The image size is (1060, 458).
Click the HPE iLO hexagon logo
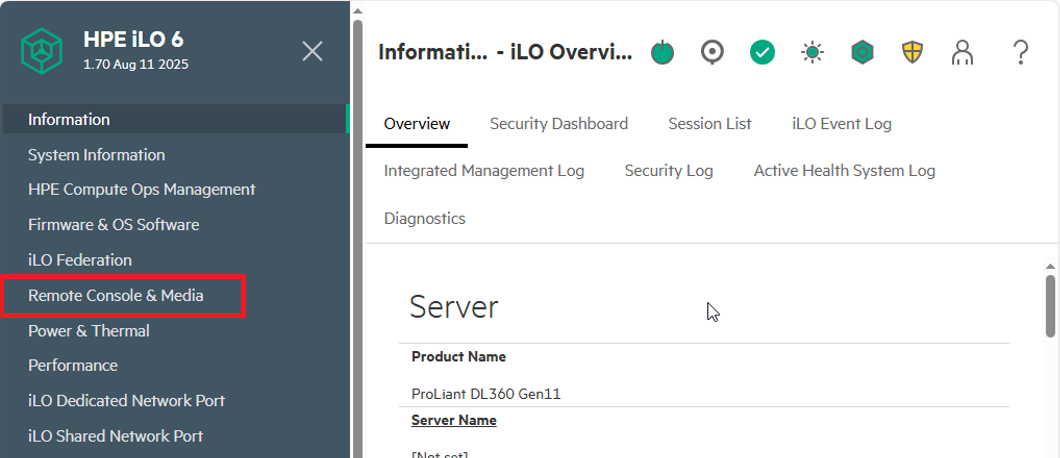[42, 50]
